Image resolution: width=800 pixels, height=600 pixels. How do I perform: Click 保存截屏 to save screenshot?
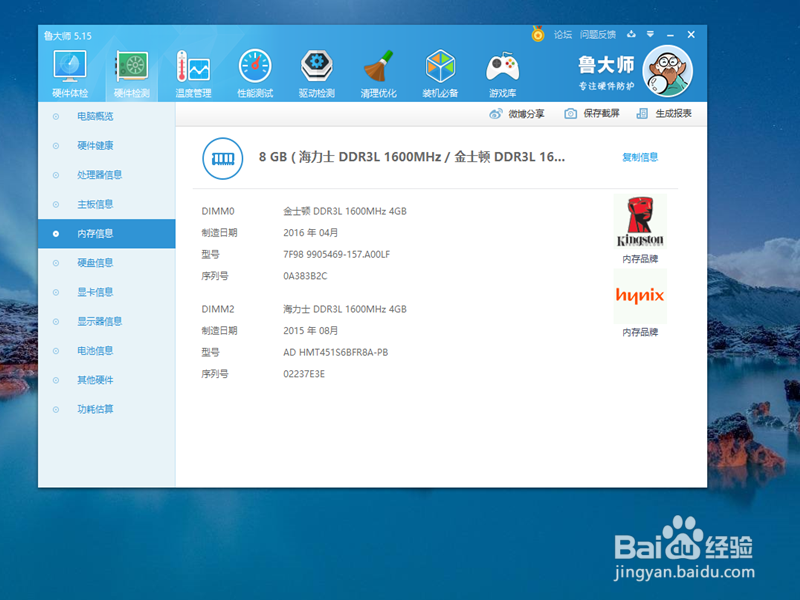[592, 113]
